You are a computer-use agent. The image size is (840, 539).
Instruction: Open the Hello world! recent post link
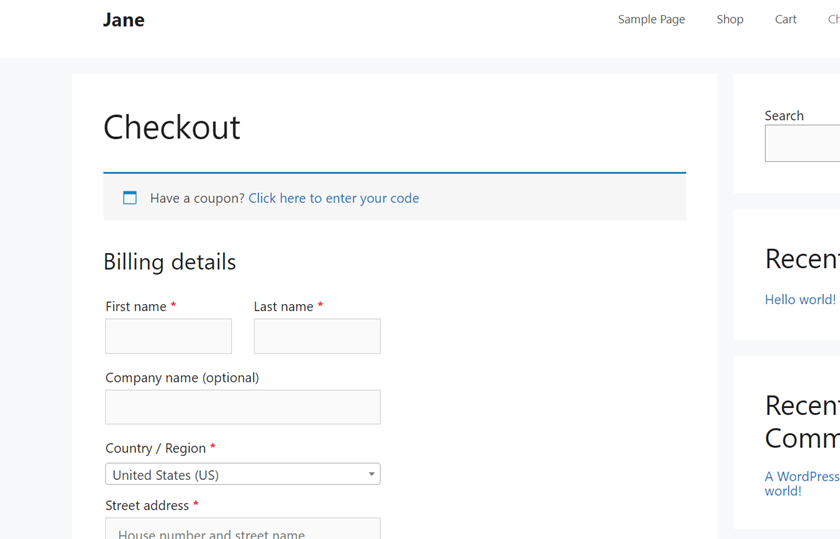800,300
